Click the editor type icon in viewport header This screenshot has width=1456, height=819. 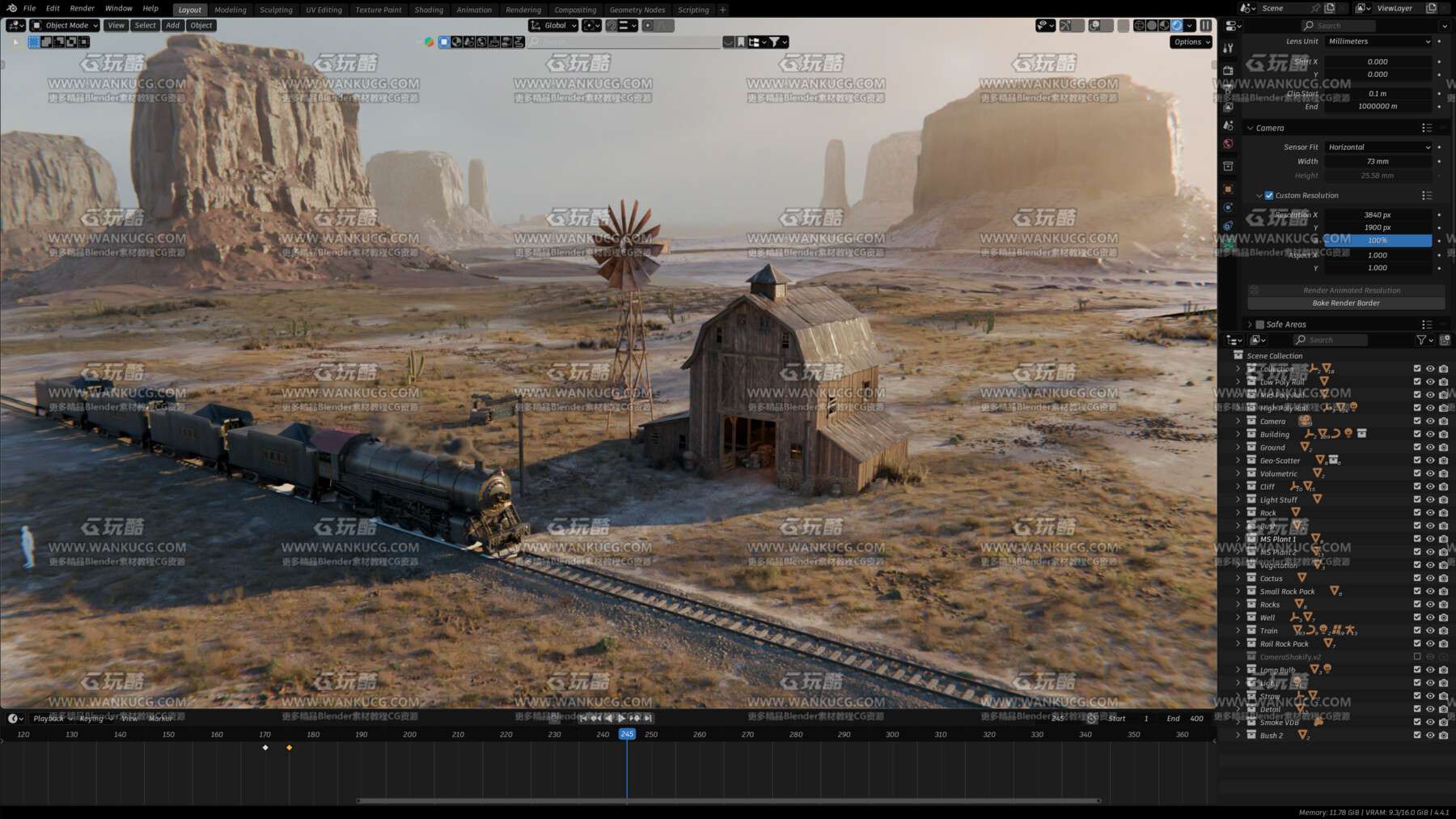[15, 26]
